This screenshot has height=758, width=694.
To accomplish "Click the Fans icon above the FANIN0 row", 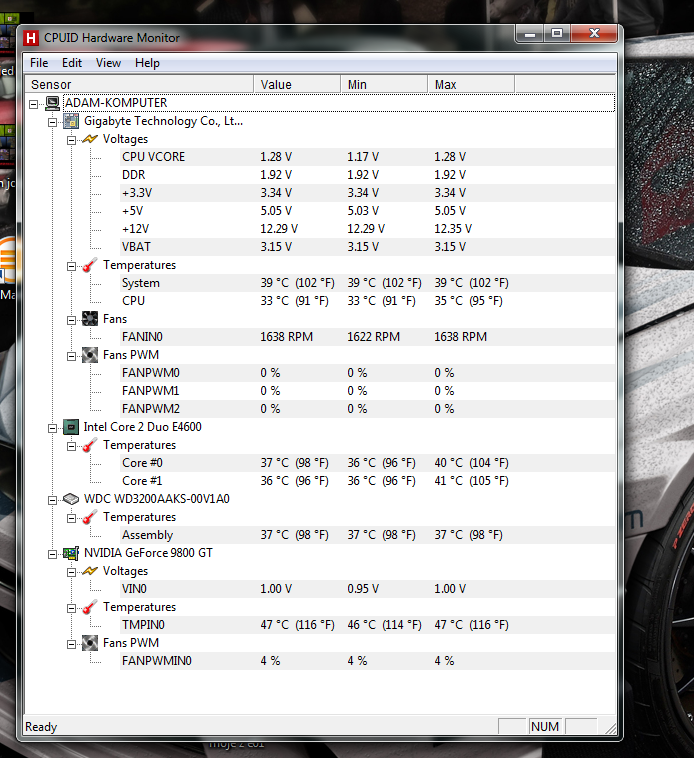I will pos(90,319).
